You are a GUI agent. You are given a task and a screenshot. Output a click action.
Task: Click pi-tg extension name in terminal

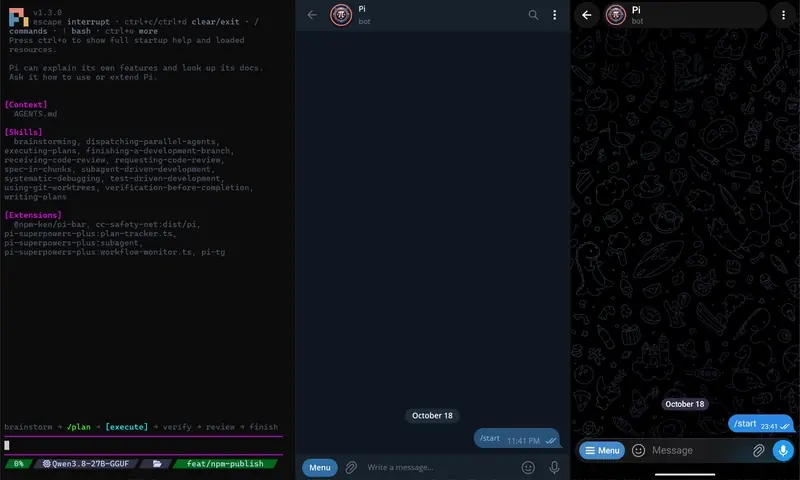coord(213,252)
